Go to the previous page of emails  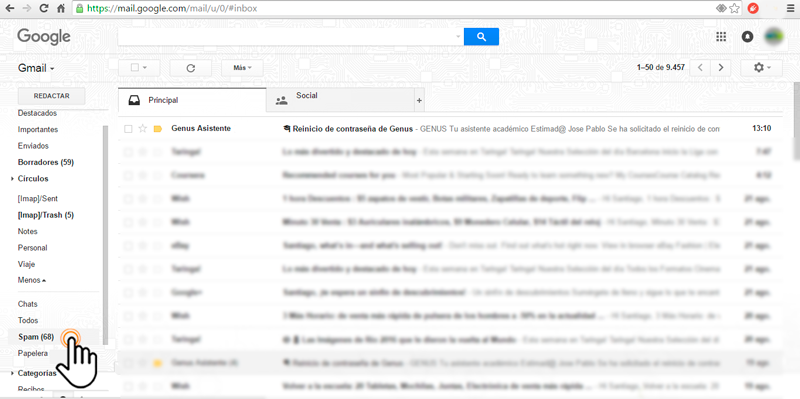point(700,68)
